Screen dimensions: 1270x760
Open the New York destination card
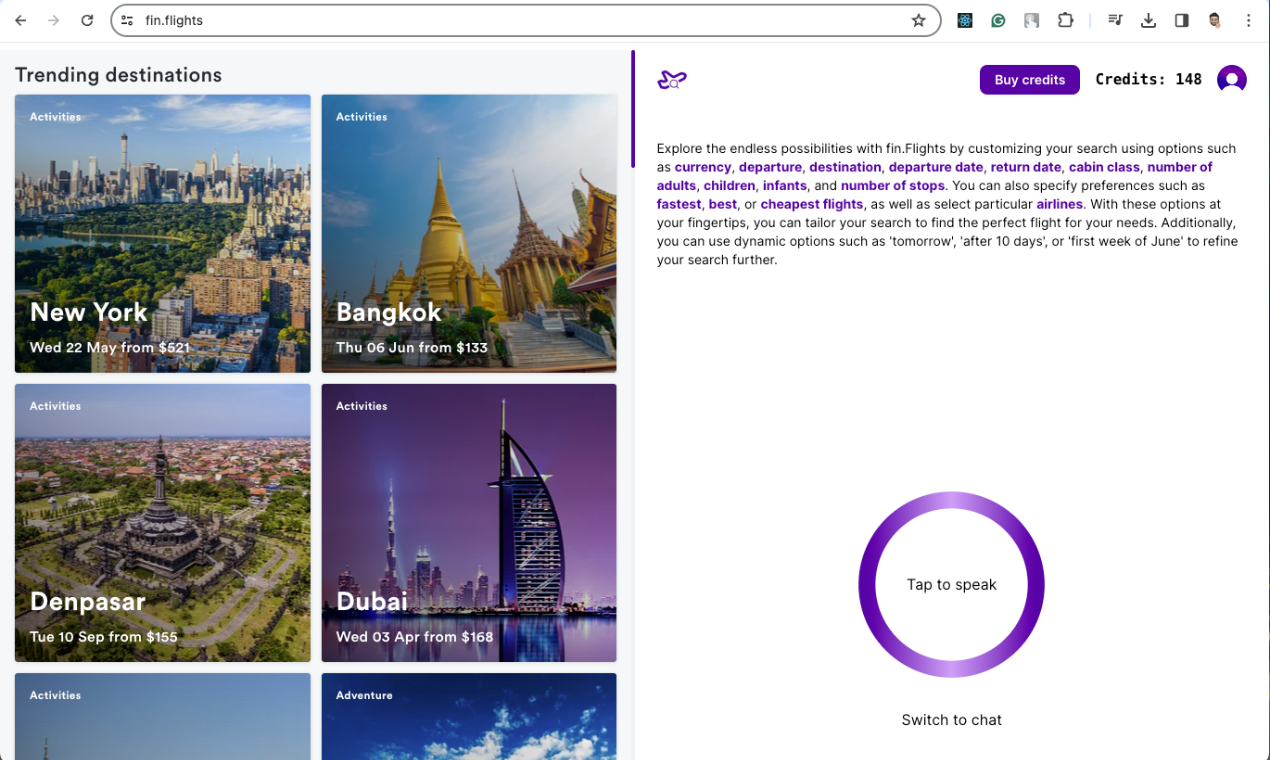pos(162,233)
